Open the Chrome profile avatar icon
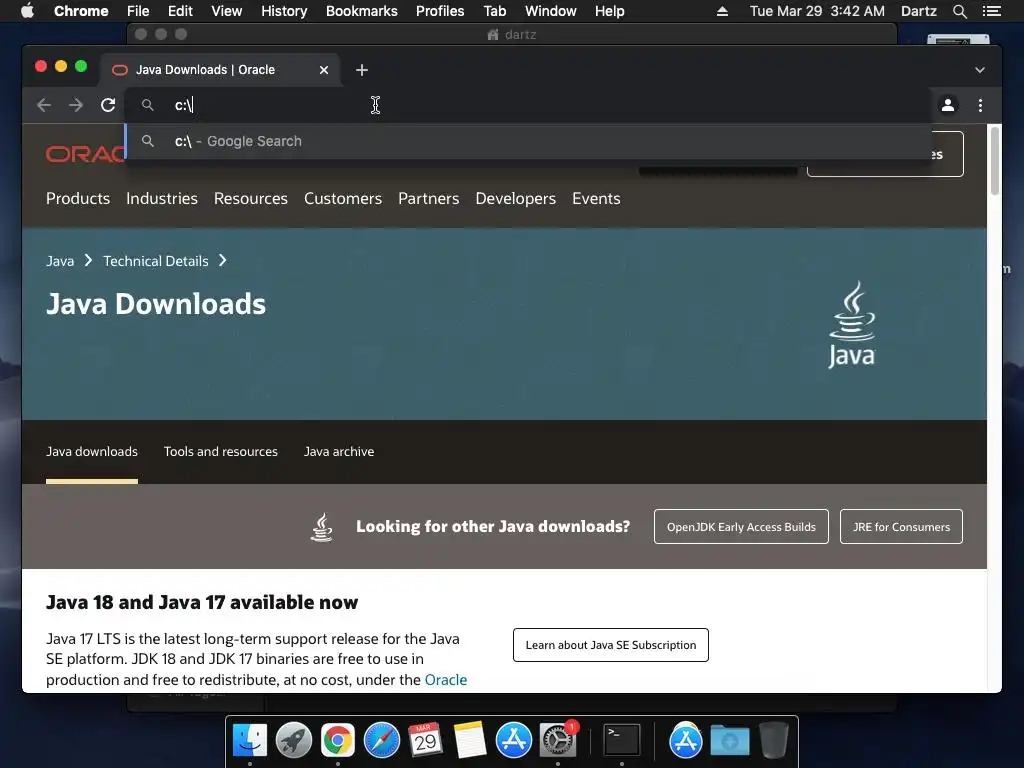 (948, 105)
